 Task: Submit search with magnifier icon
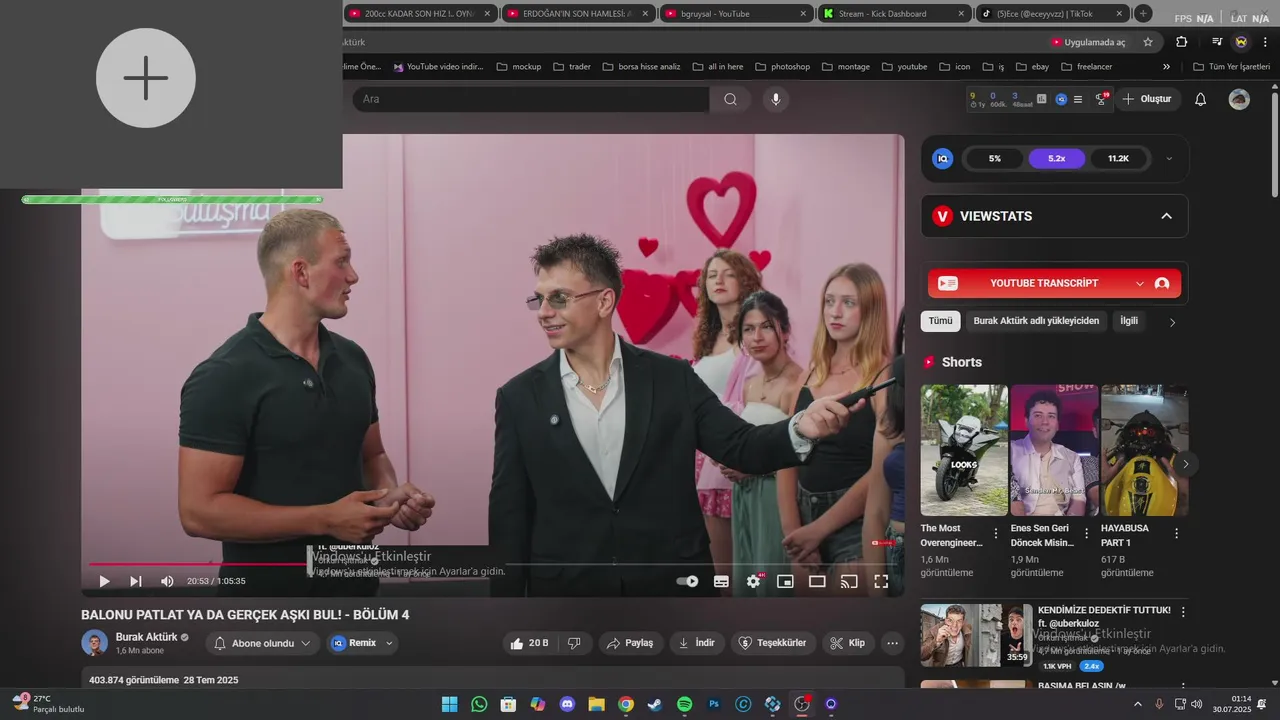(x=730, y=99)
